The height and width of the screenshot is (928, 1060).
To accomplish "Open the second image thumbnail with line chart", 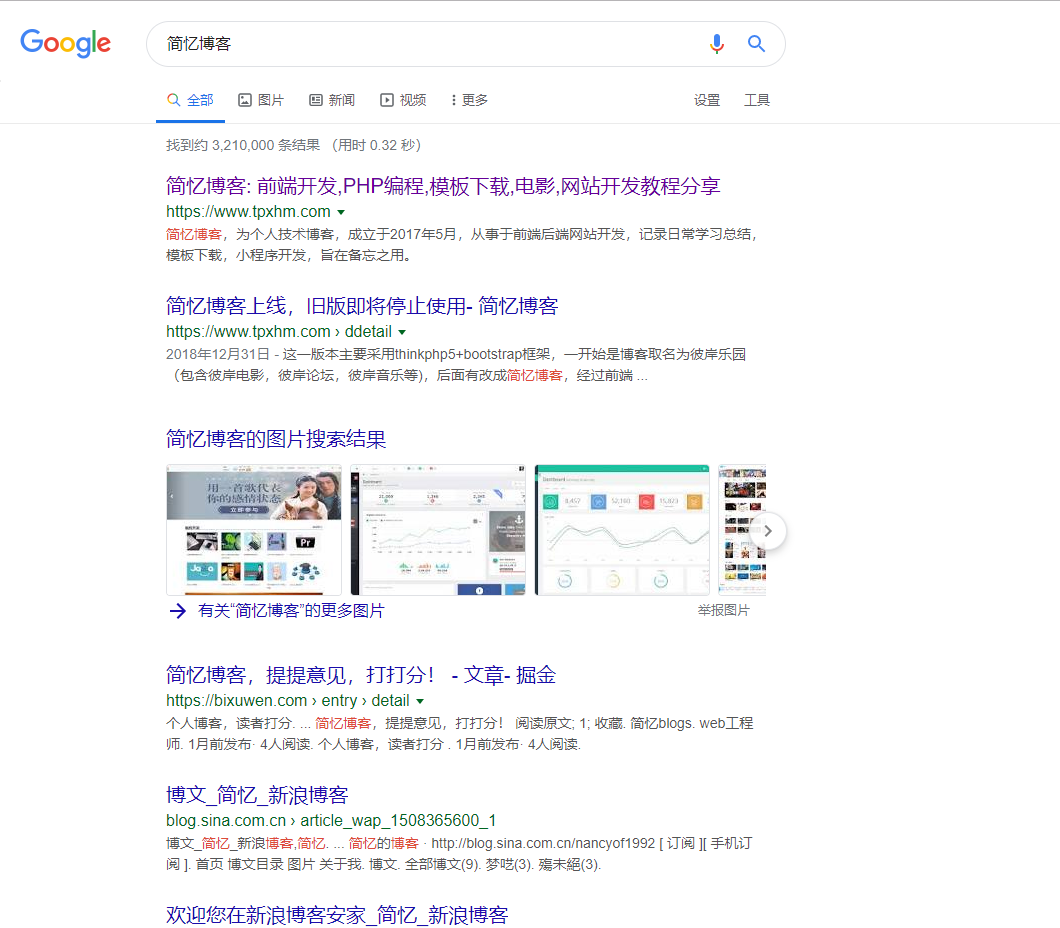I will click(x=438, y=530).
